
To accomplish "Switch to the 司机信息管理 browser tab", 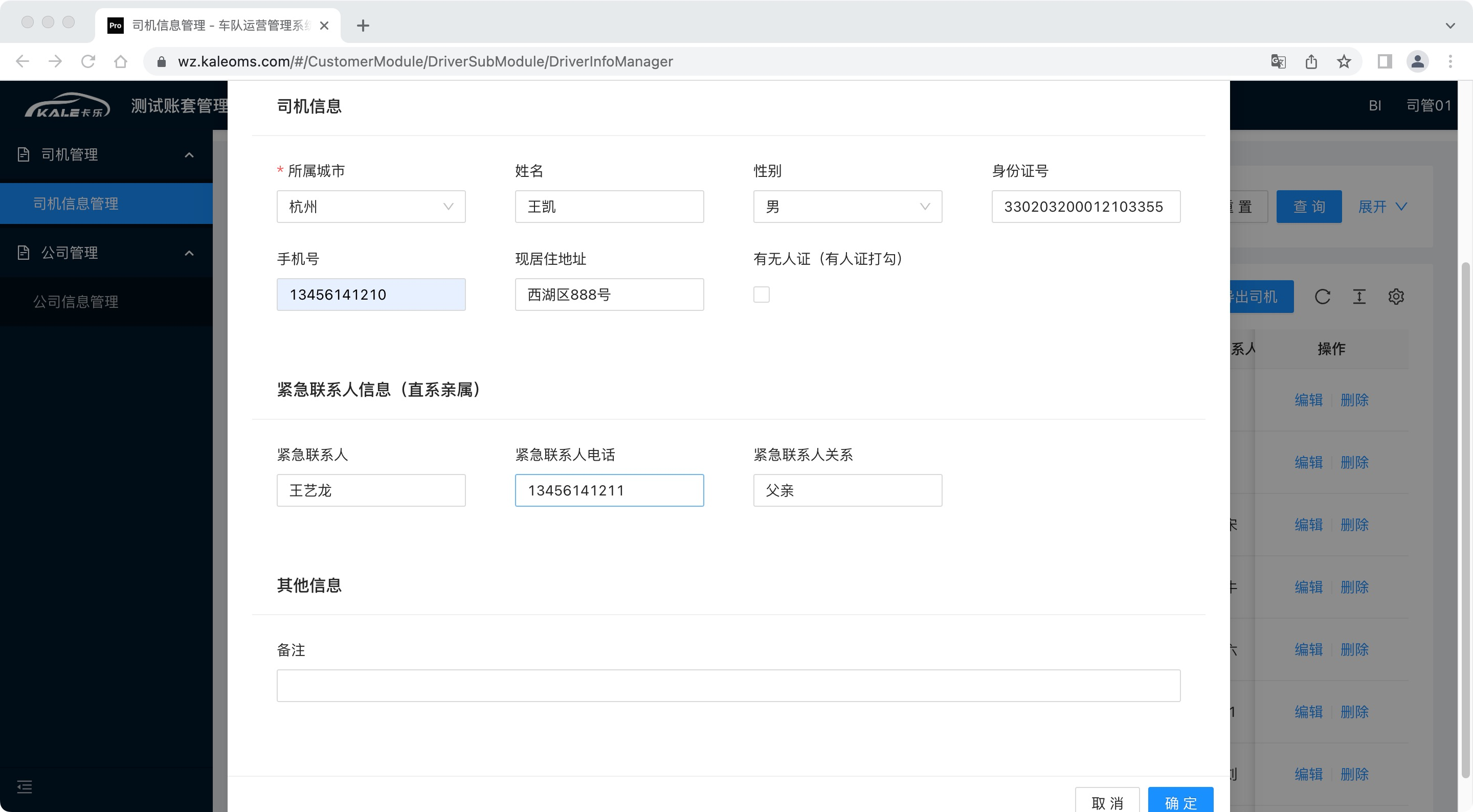I will coord(217,26).
